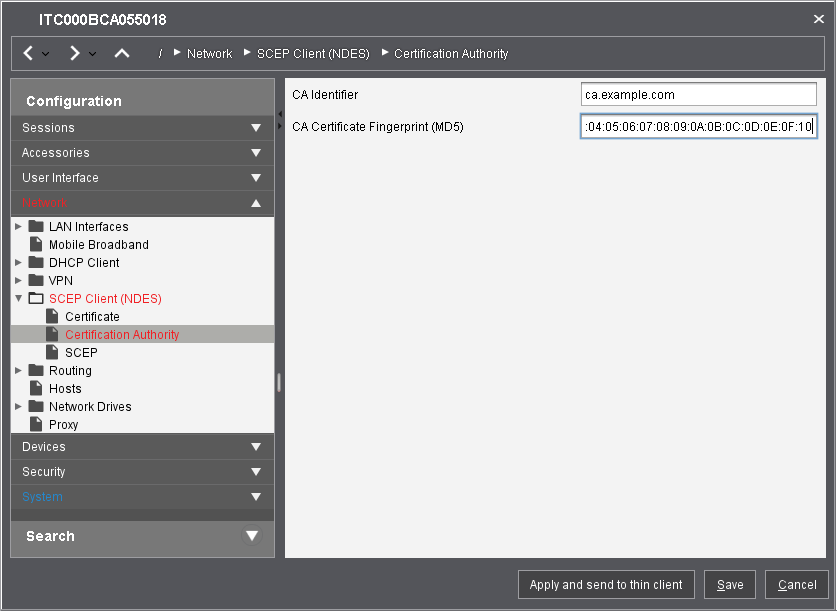Click the LAN Interfaces folder icon

pyautogui.click(x=36, y=227)
